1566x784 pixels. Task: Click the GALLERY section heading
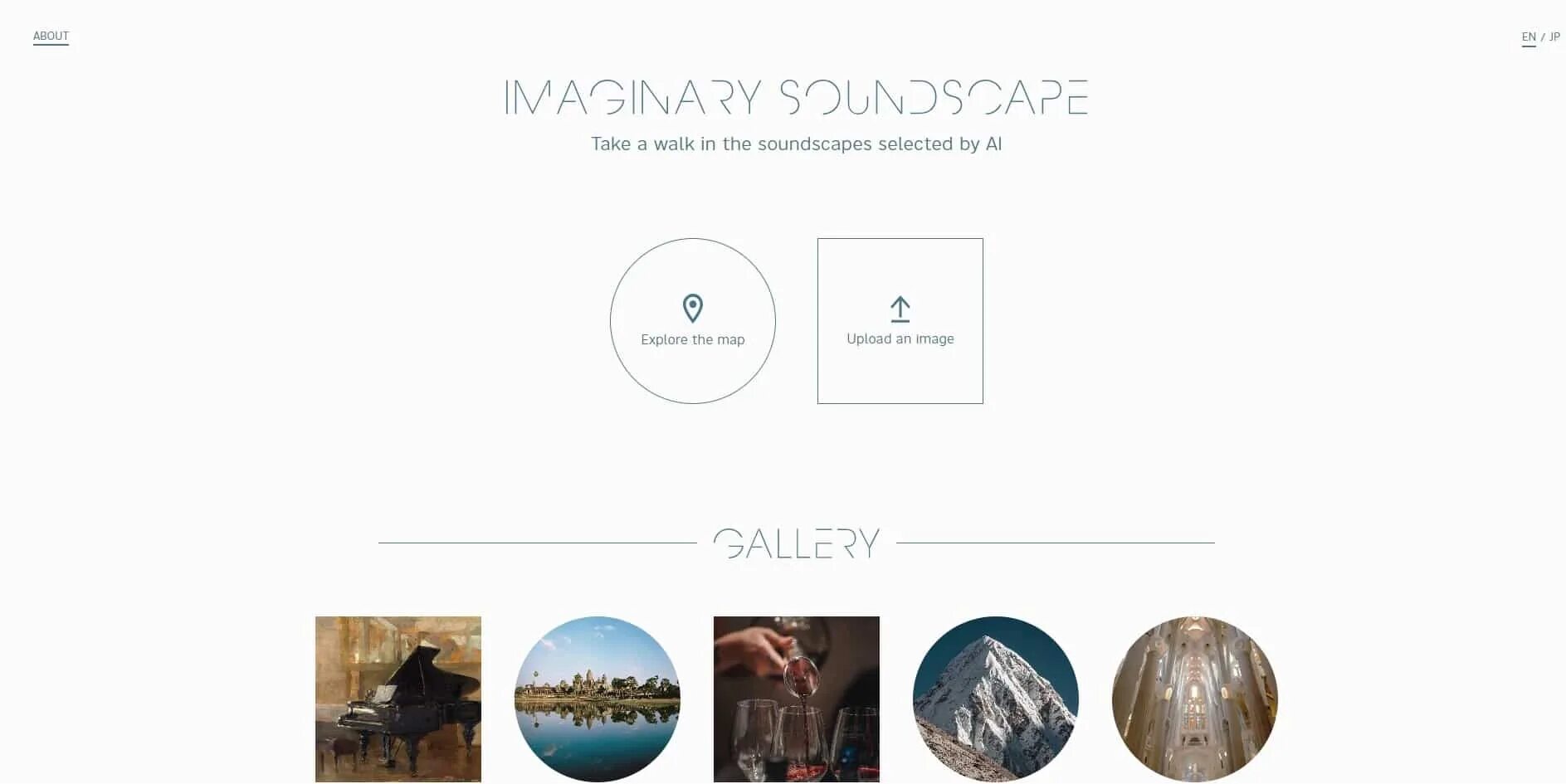pyautogui.click(x=797, y=543)
